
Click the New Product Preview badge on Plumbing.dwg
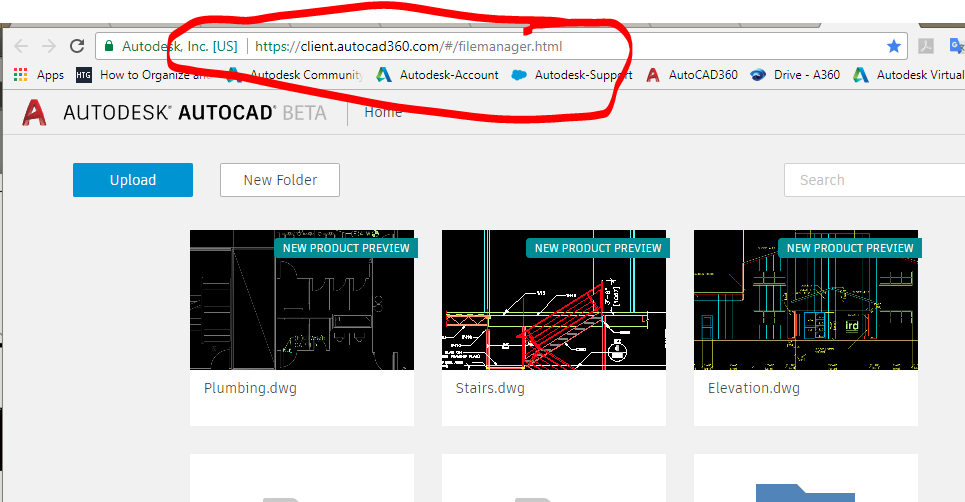(346, 248)
